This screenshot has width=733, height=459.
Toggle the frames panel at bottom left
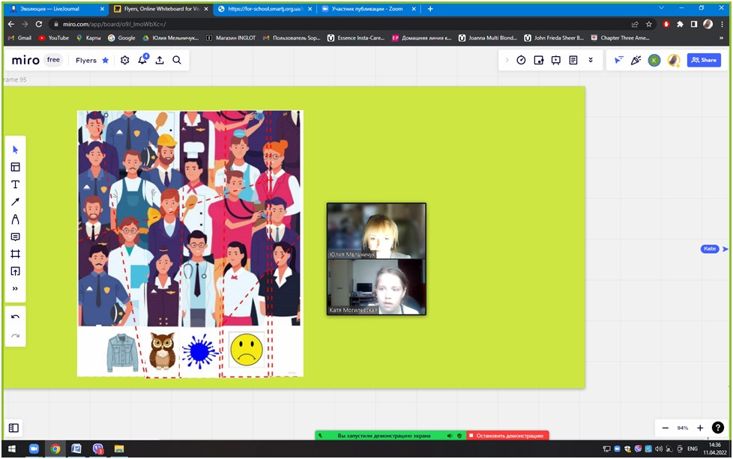tap(14, 428)
